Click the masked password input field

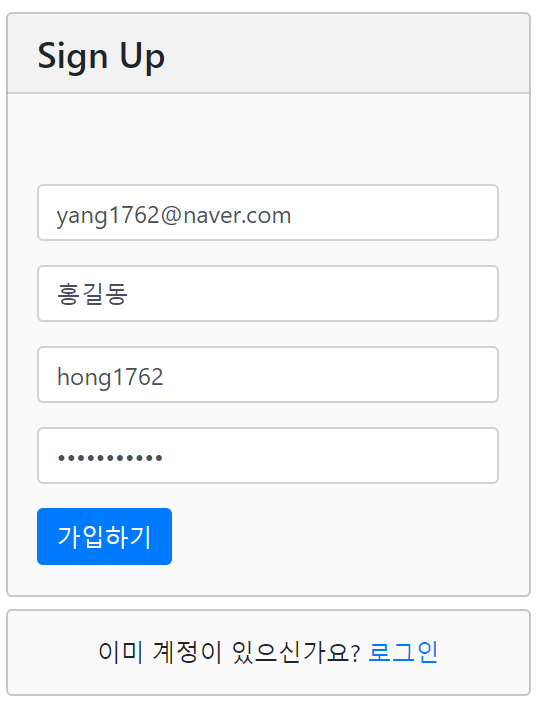click(x=268, y=456)
